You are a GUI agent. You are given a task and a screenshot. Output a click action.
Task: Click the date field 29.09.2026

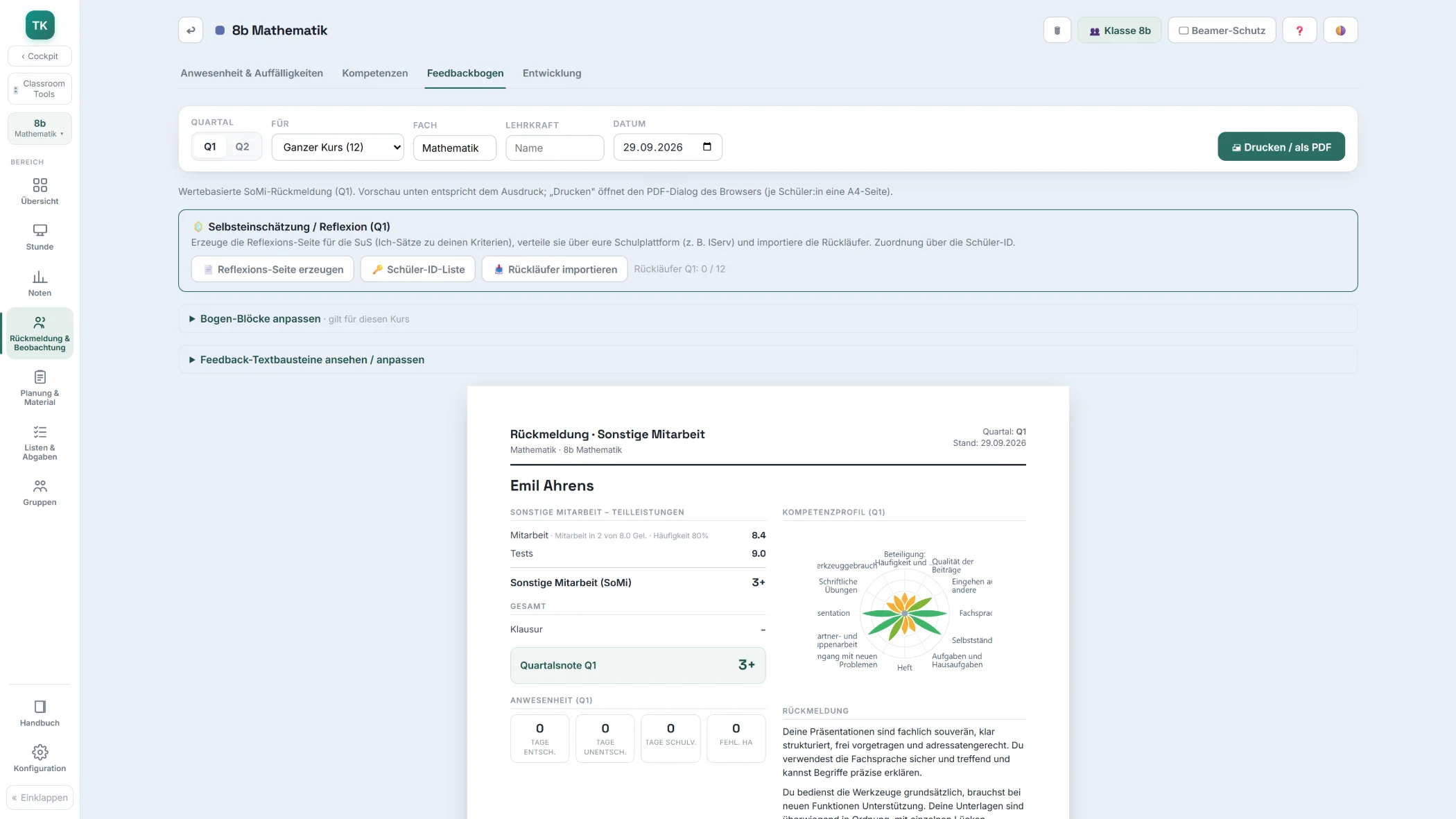(668, 147)
